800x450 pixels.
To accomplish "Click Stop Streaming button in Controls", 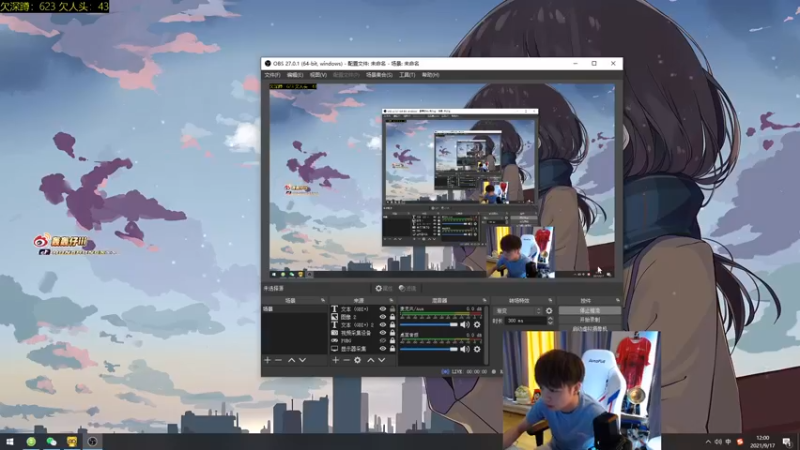I will [x=590, y=310].
